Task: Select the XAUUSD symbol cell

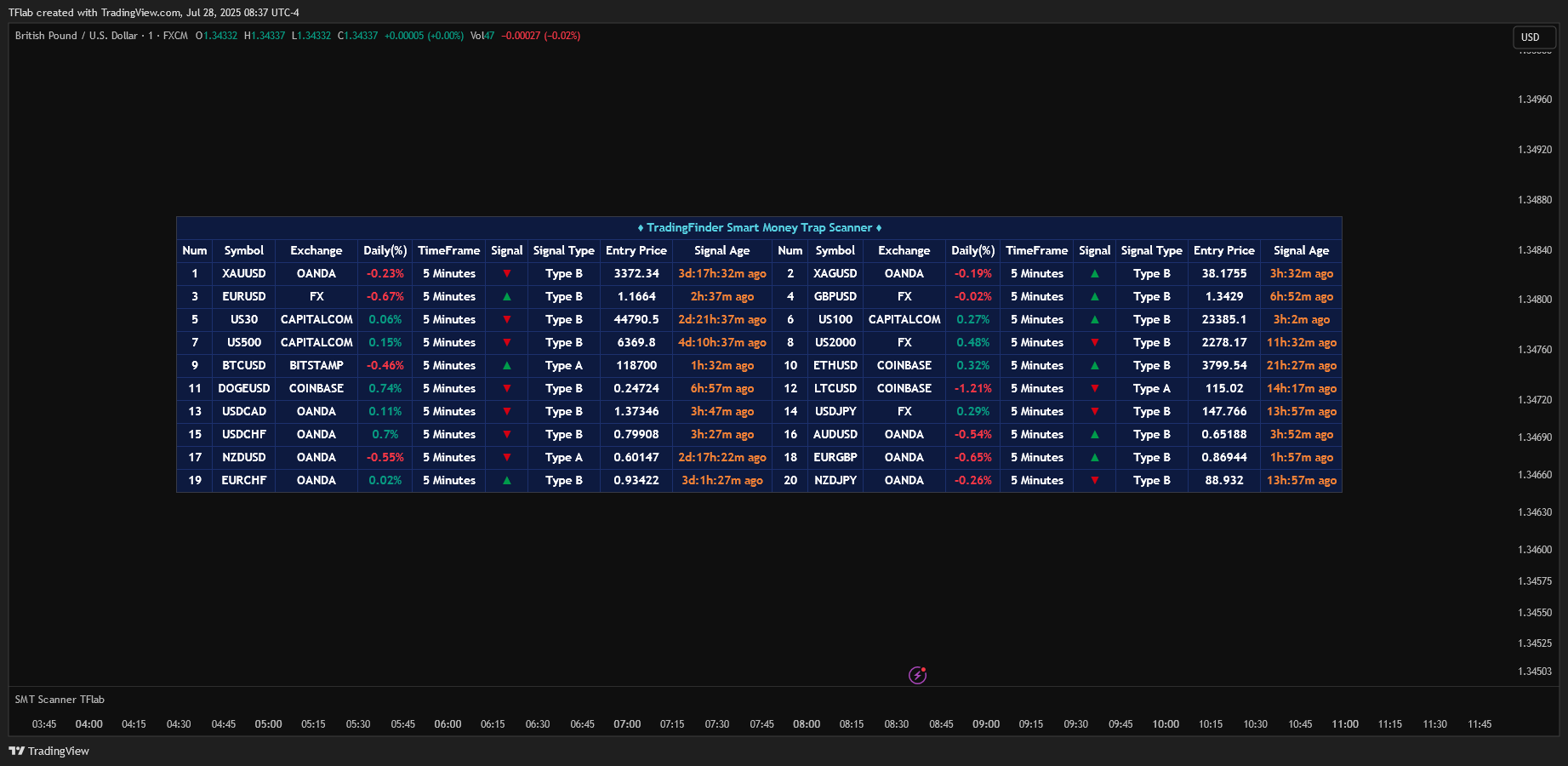Action: tap(244, 273)
